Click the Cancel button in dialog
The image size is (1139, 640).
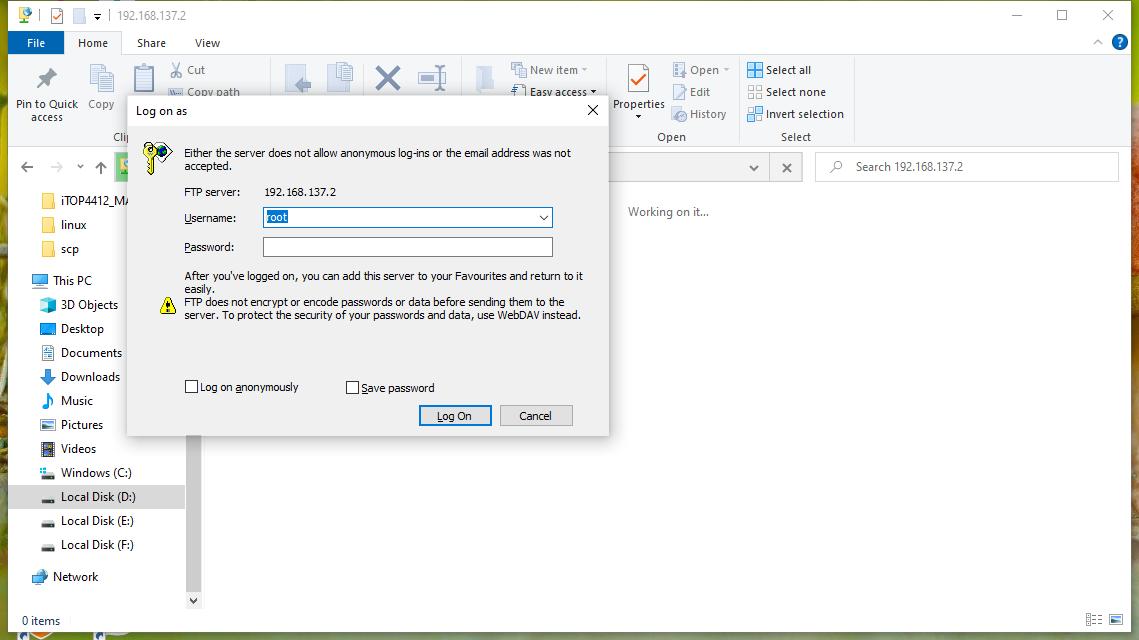[x=535, y=416]
